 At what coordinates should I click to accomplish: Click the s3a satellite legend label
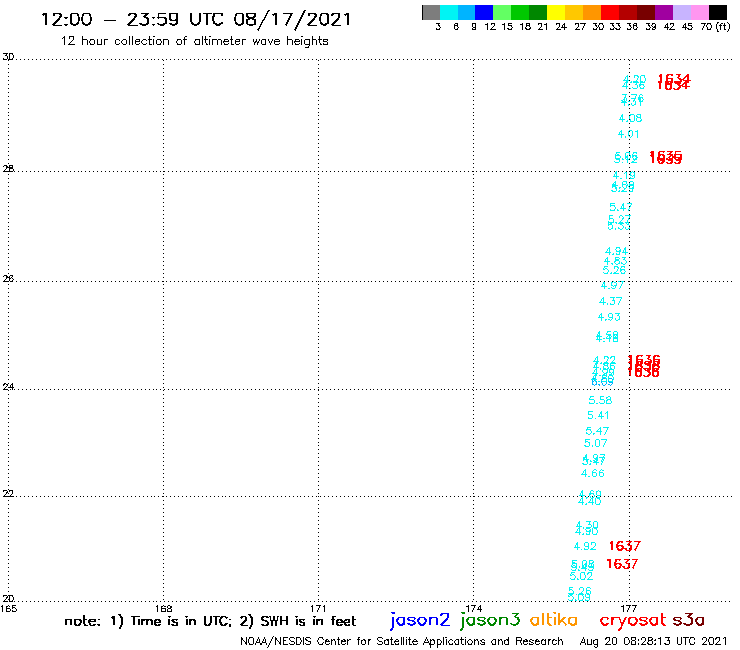pos(688,620)
